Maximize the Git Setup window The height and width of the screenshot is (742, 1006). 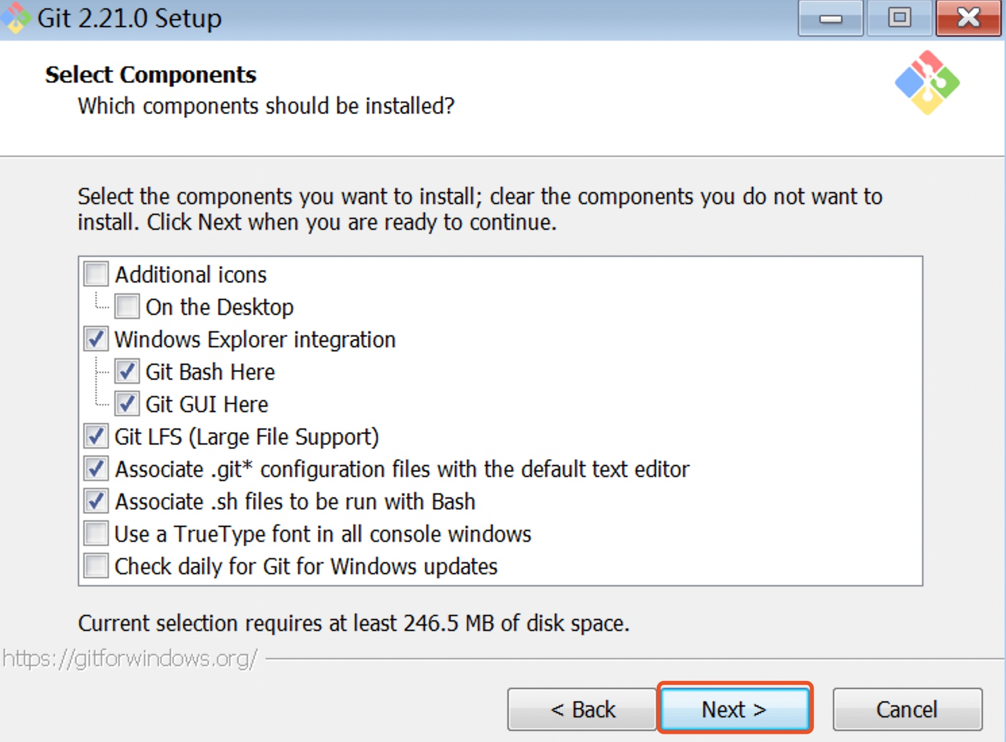pos(899,18)
